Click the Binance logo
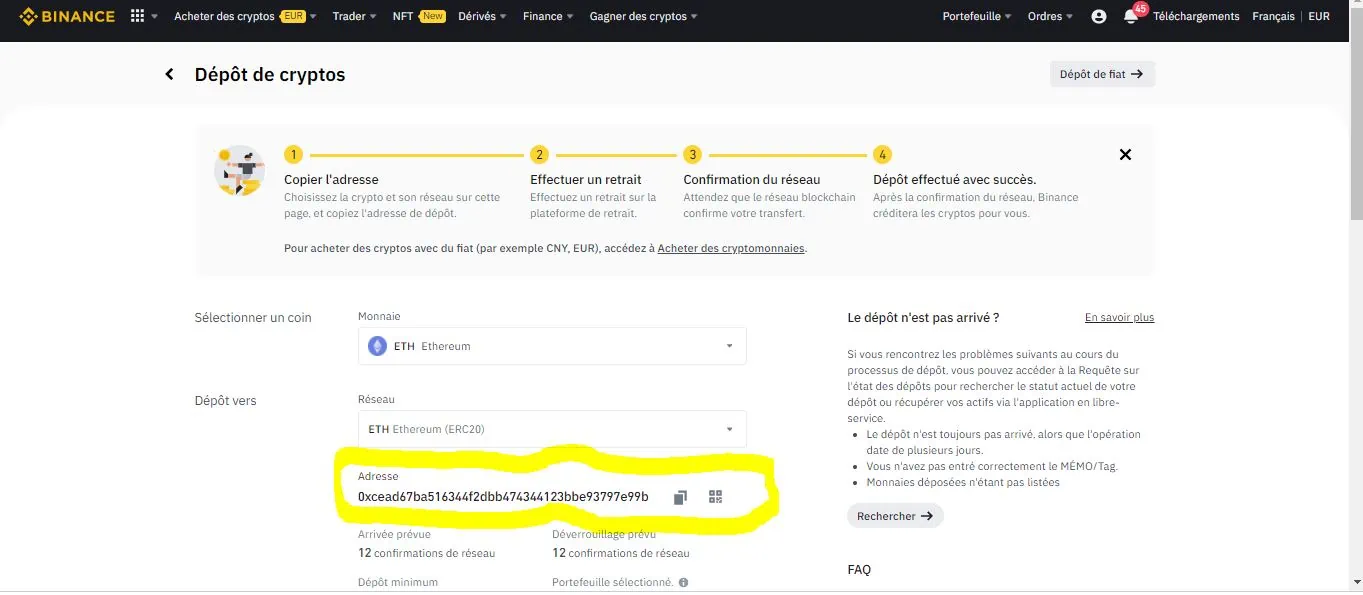 (x=67, y=16)
